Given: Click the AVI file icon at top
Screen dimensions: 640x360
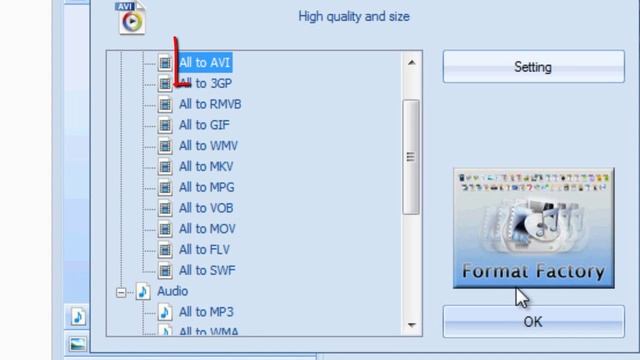Looking at the screenshot, I should tap(131, 18).
